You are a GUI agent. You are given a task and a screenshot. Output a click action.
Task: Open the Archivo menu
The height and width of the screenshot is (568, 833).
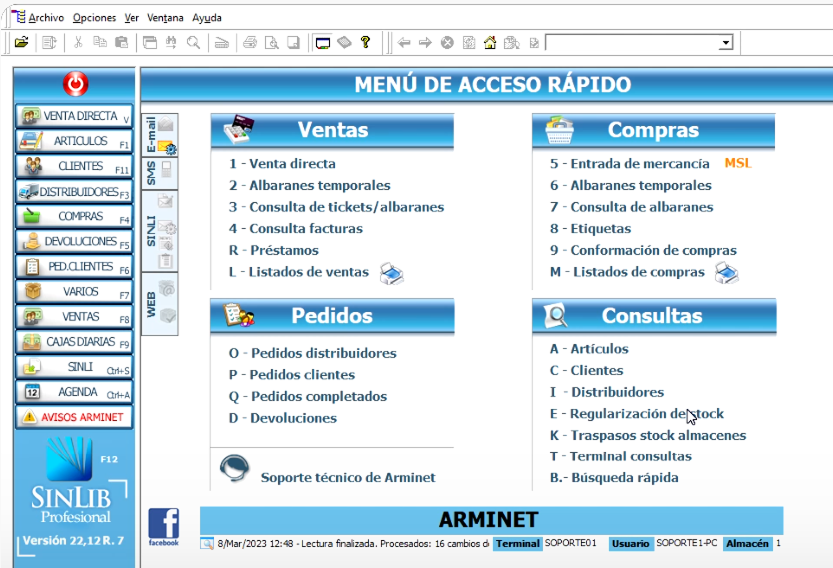coord(45,18)
